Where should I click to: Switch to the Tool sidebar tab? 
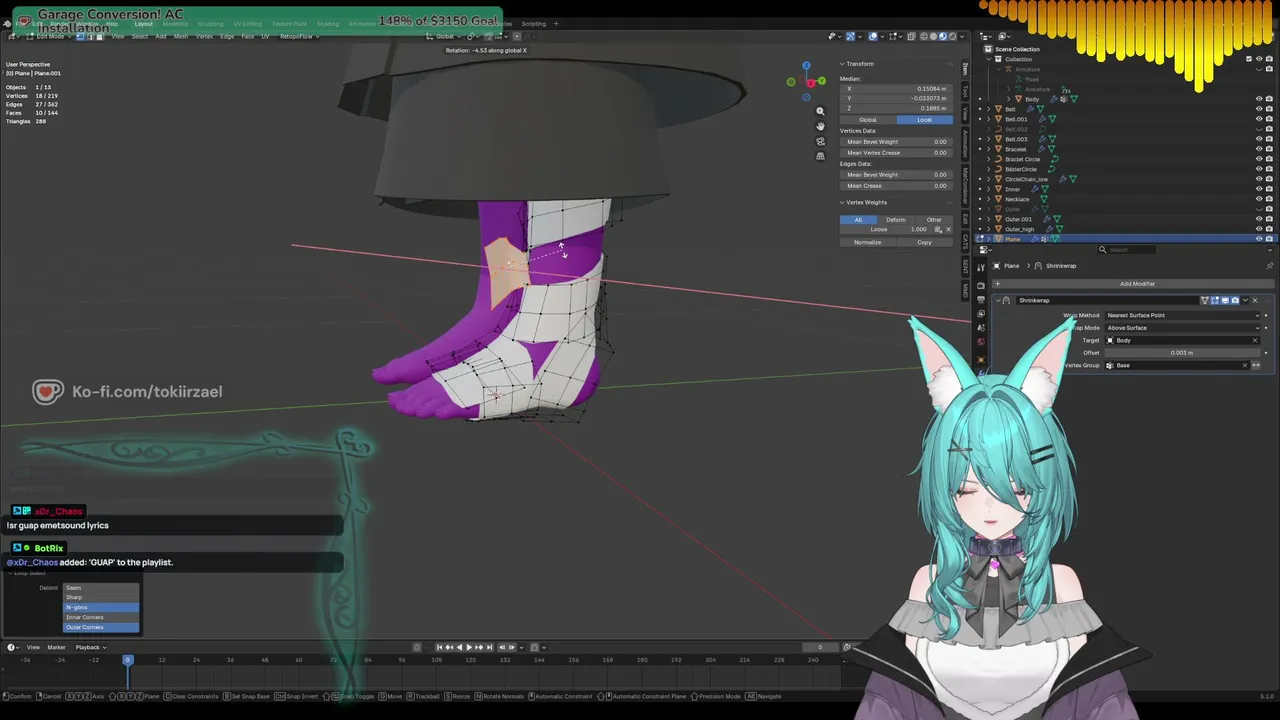[x=965, y=91]
